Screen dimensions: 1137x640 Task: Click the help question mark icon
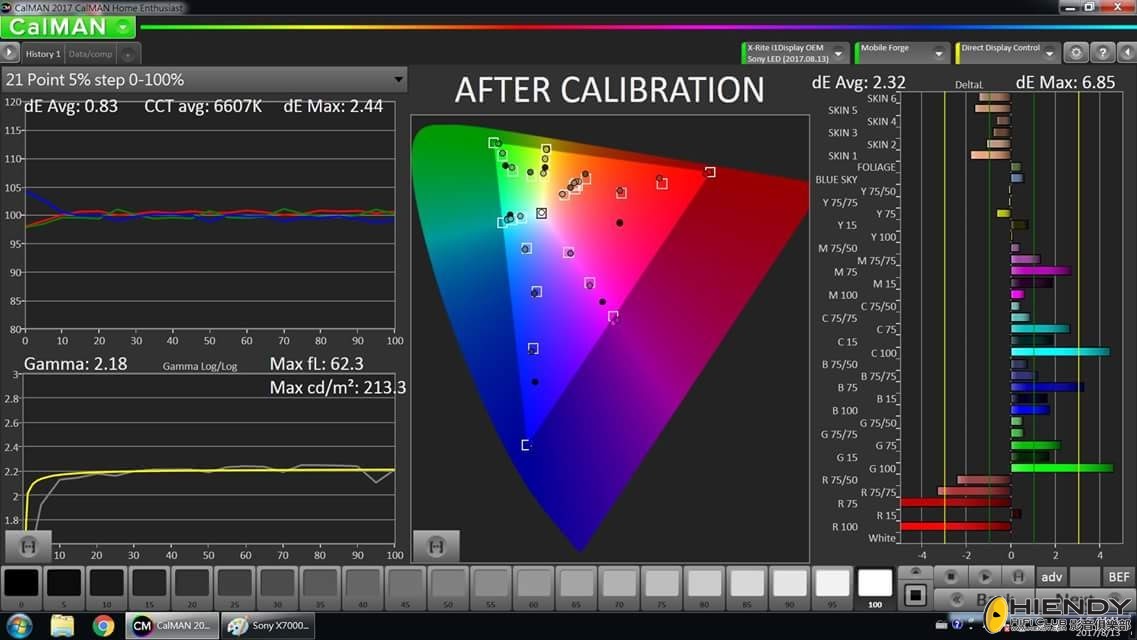tap(1102, 53)
